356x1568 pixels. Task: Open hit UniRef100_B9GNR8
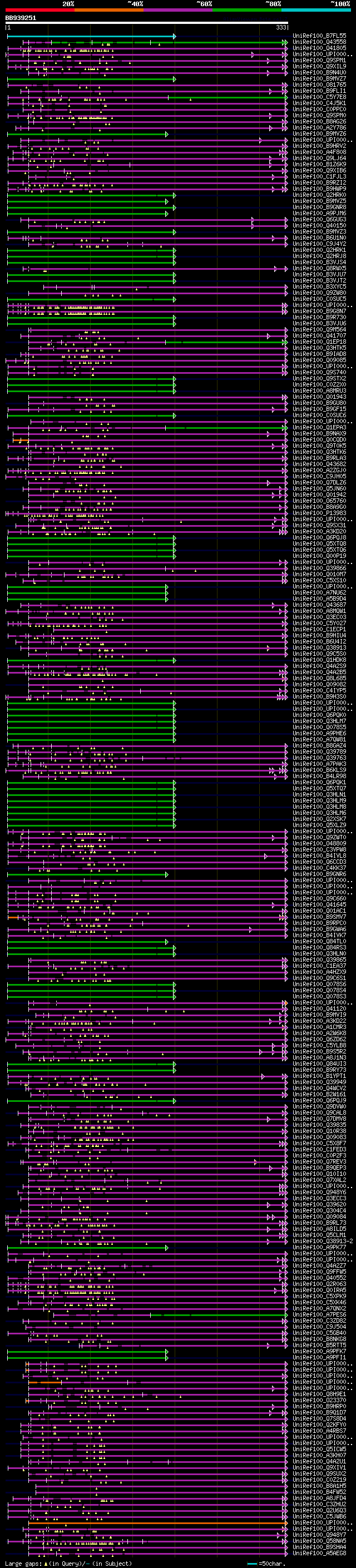(319, 207)
